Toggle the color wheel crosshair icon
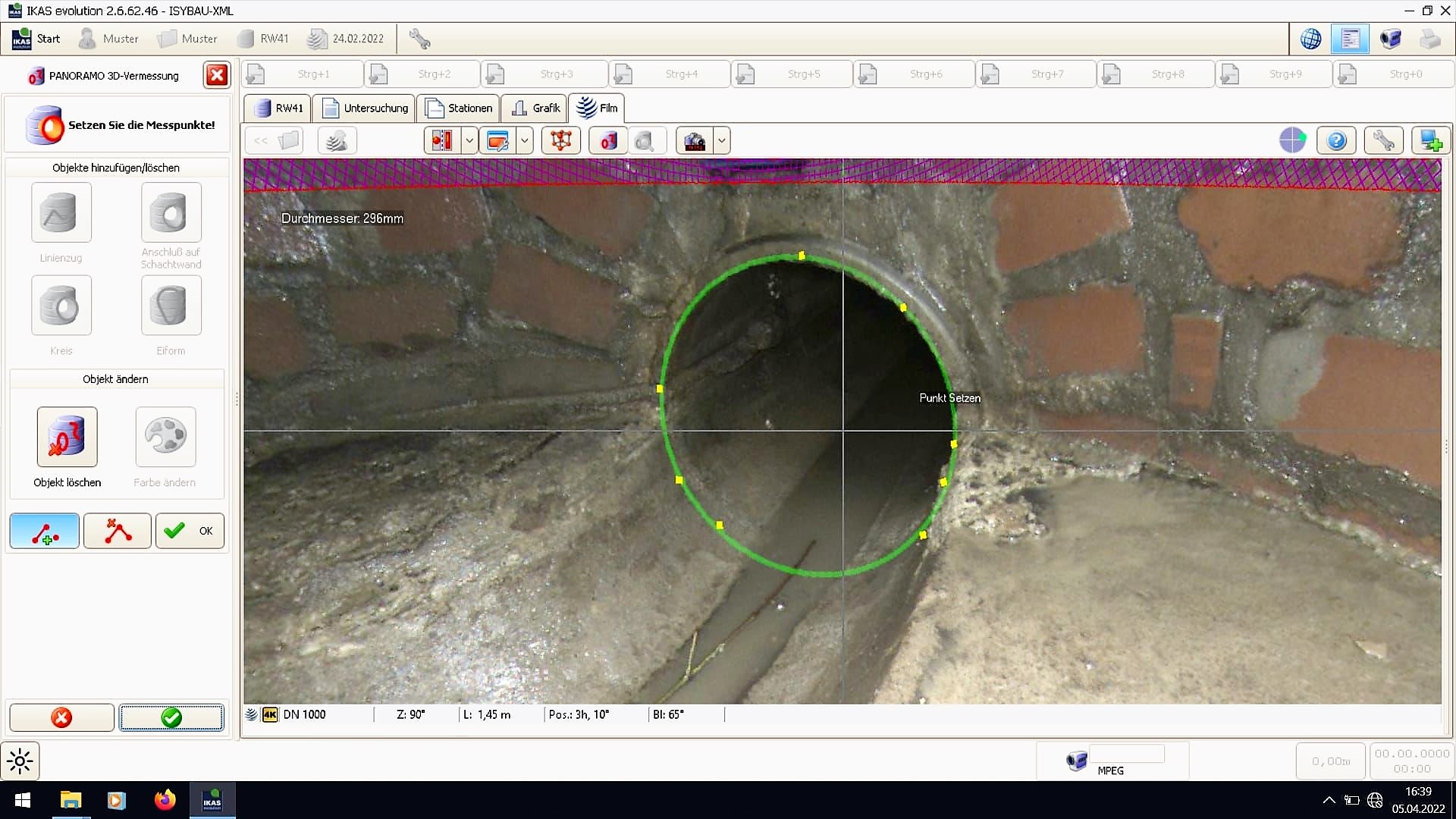Screen dimensions: 1456x819 [1292, 141]
